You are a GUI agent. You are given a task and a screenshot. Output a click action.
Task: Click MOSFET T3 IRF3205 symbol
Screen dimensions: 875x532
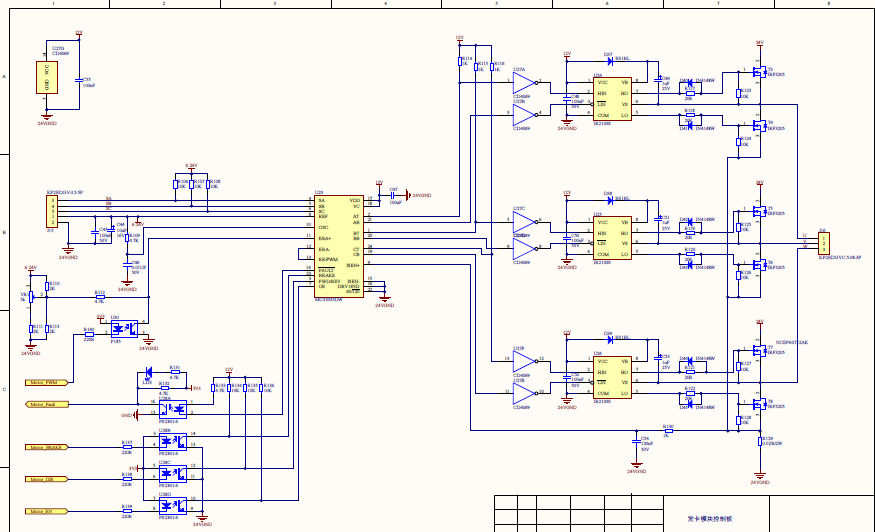coord(758,71)
